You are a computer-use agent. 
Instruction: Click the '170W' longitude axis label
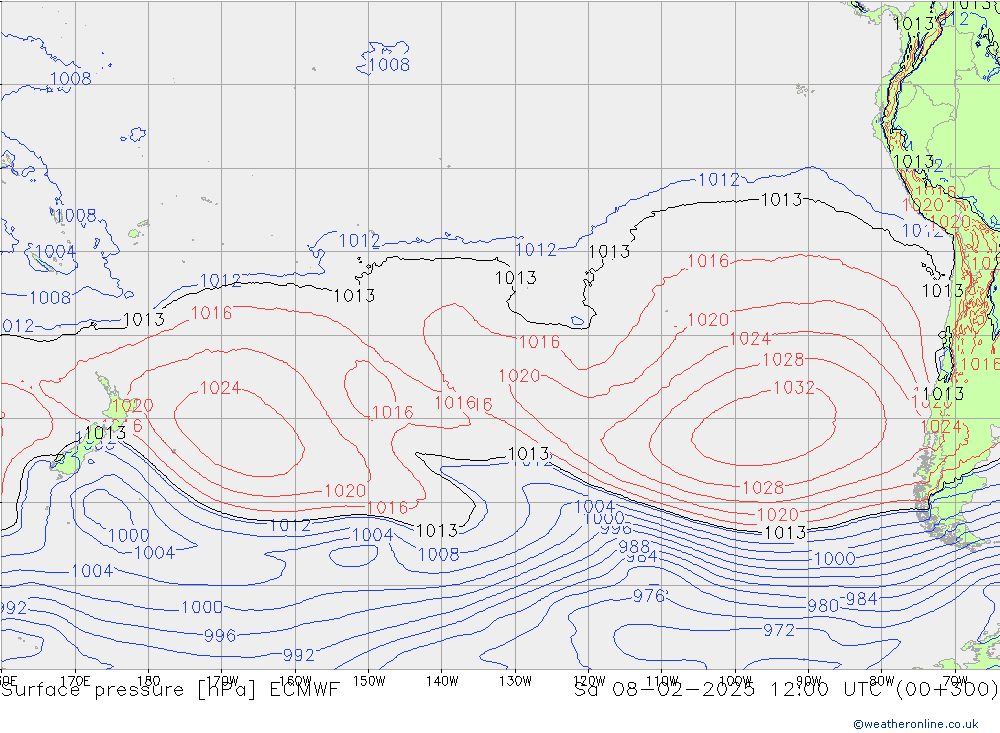(x=223, y=681)
